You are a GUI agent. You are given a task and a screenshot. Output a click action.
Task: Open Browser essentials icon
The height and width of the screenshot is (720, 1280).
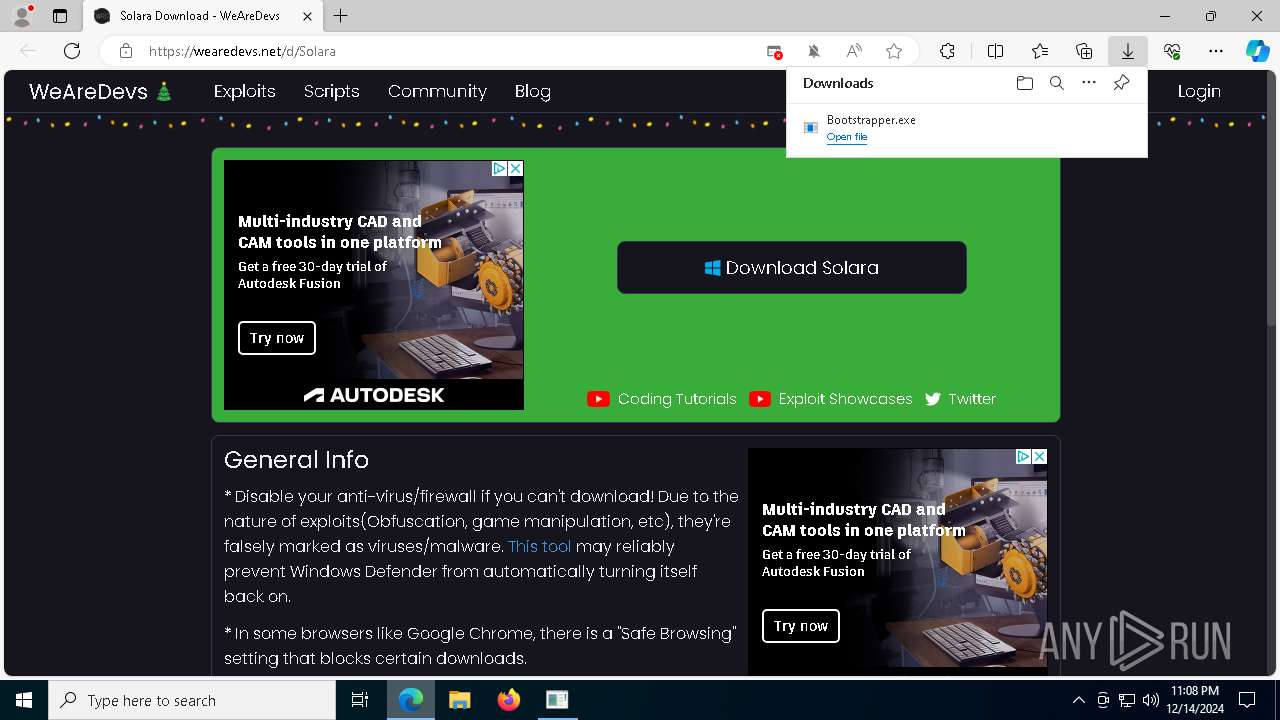(x=1172, y=51)
